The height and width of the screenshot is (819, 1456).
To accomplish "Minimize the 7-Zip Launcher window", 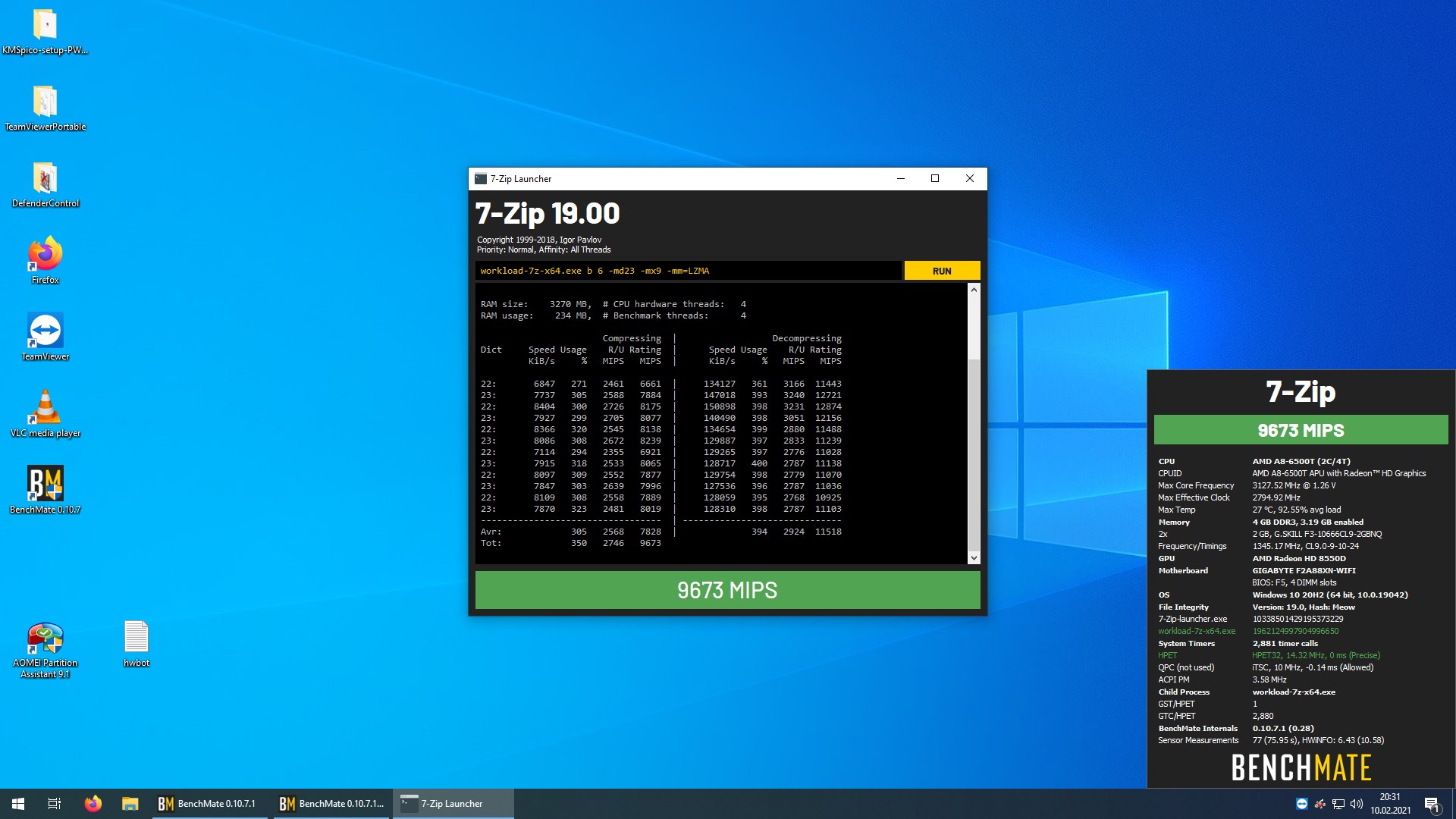I will (901, 179).
